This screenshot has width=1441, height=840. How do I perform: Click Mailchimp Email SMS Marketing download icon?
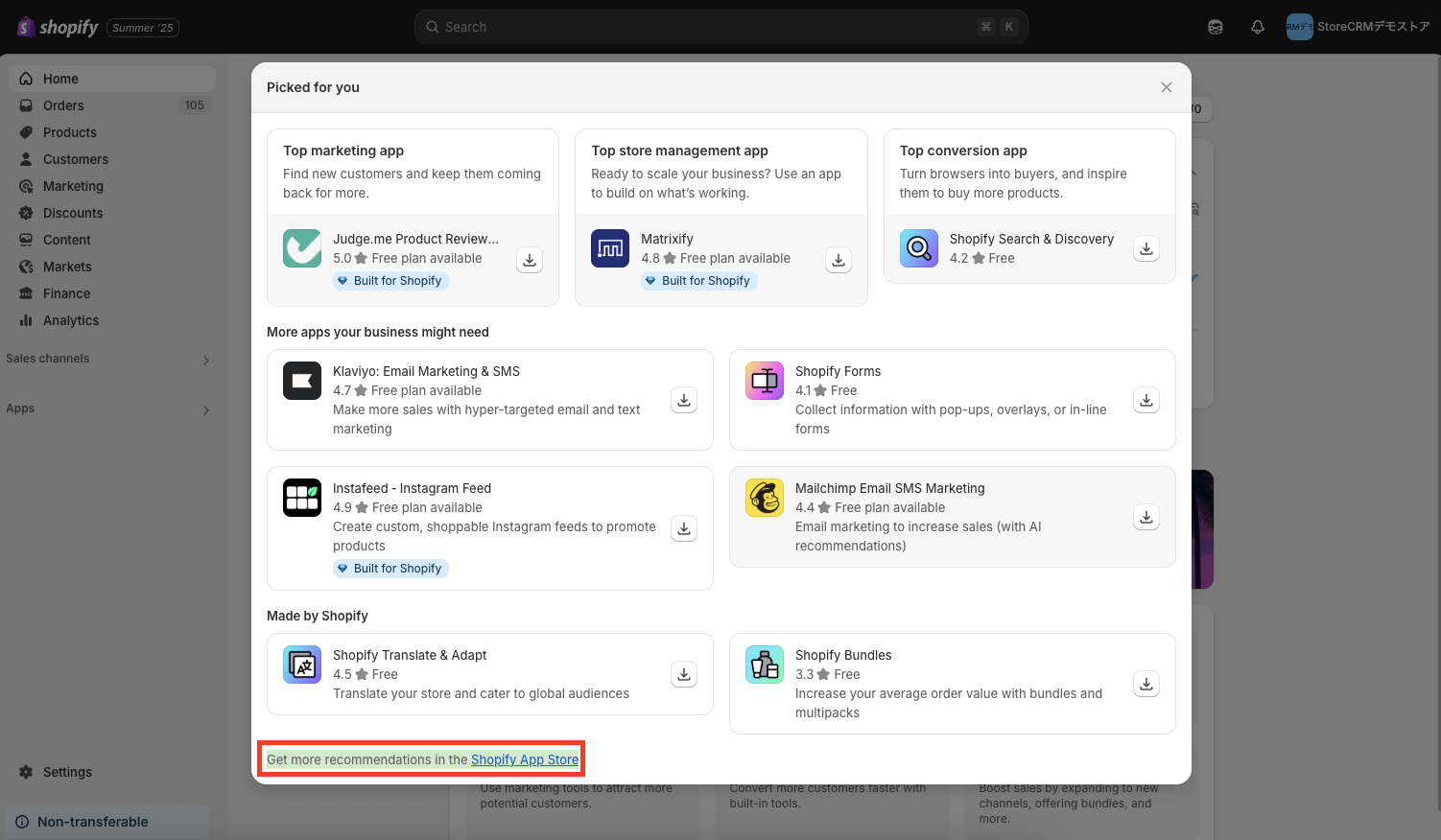click(1146, 517)
